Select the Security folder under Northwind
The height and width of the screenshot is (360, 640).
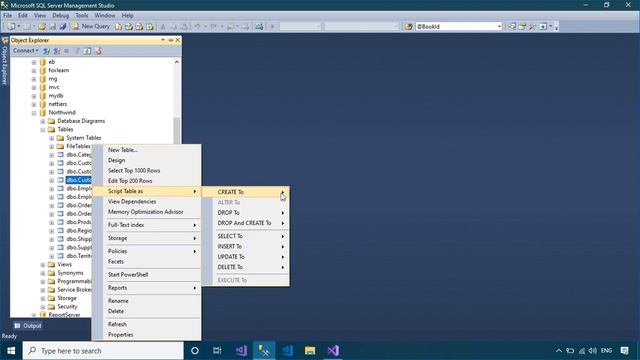pyautogui.click(x=67, y=307)
